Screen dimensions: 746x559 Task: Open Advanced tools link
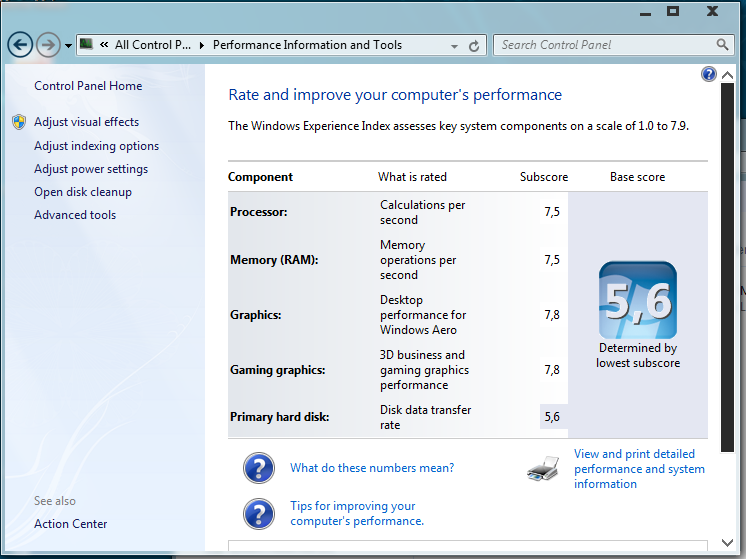click(75, 215)
